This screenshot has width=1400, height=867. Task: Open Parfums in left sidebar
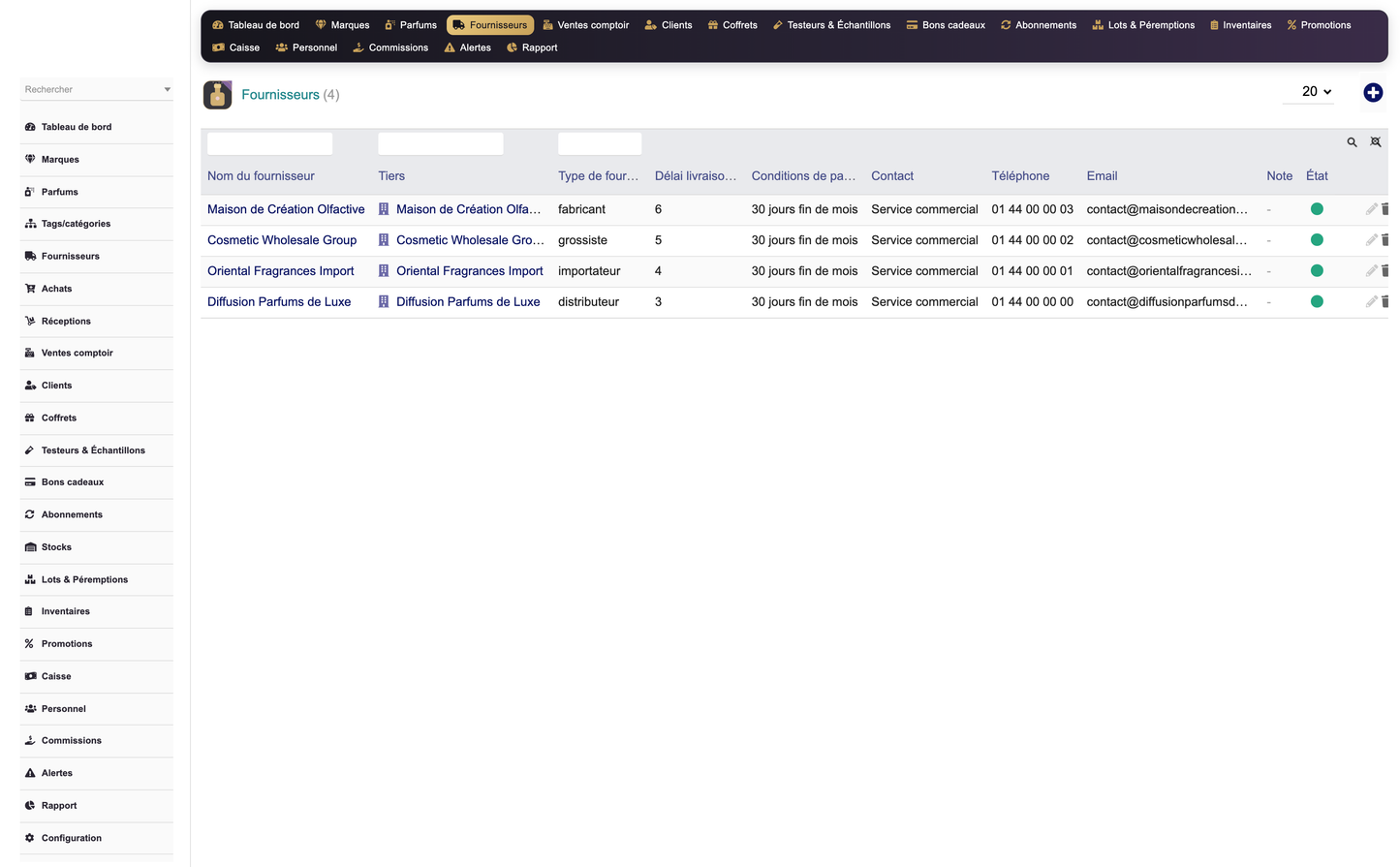coord(60,192)
